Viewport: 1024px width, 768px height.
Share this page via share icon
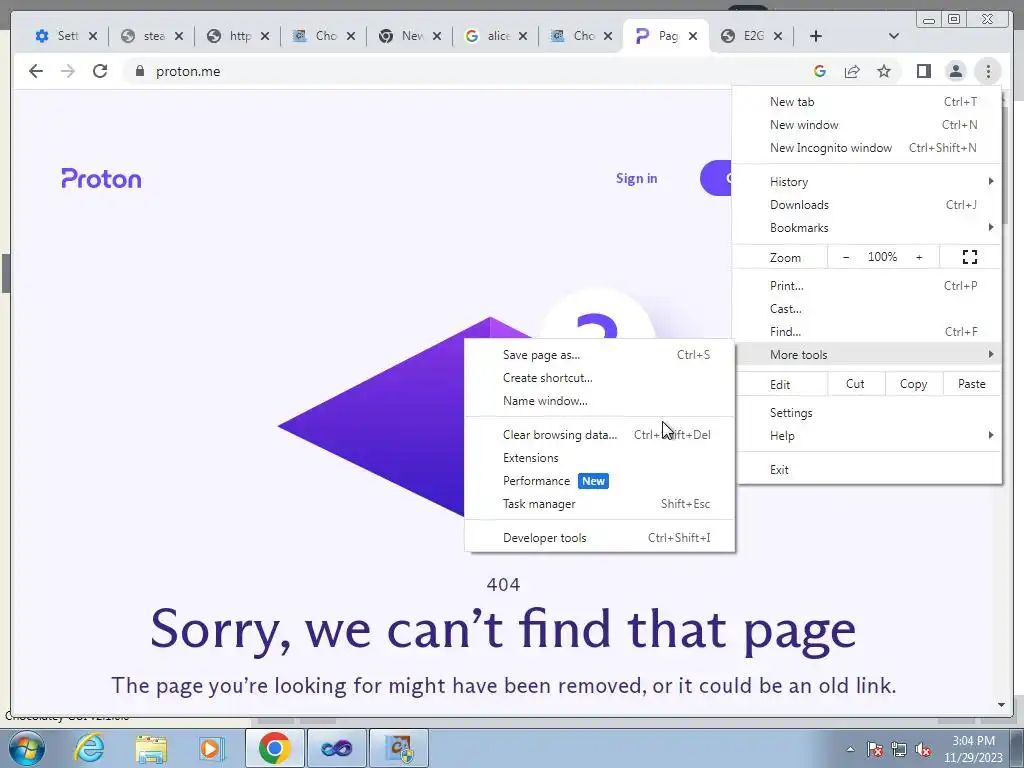[x=852, y=71]
